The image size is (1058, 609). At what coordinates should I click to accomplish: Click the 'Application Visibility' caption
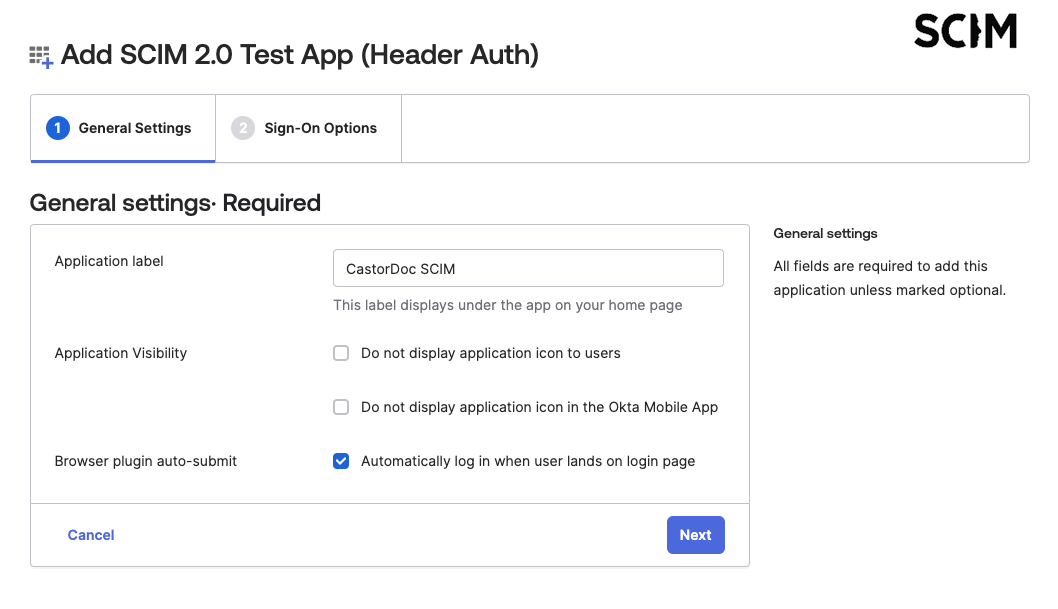tap(121, 353)
